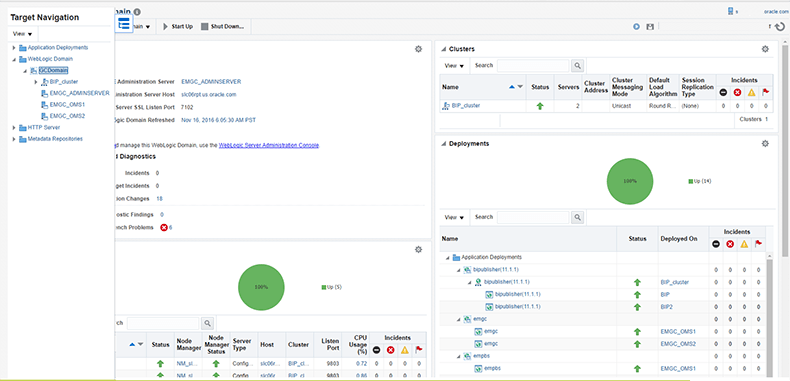
Task: Open the Servers panel gear settings
Action: [x=418, y=249]
